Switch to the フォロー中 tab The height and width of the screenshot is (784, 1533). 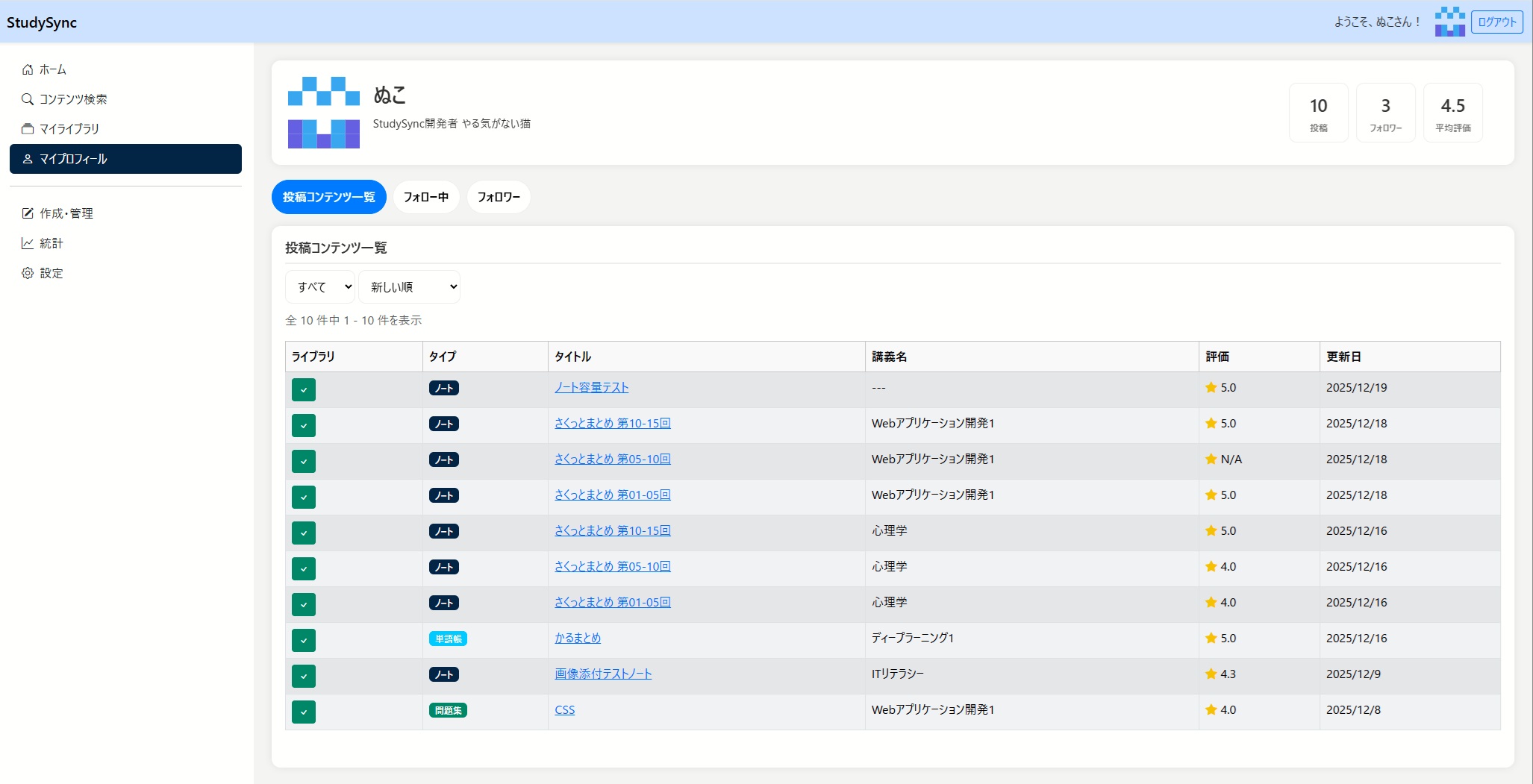tap(425, 197)
